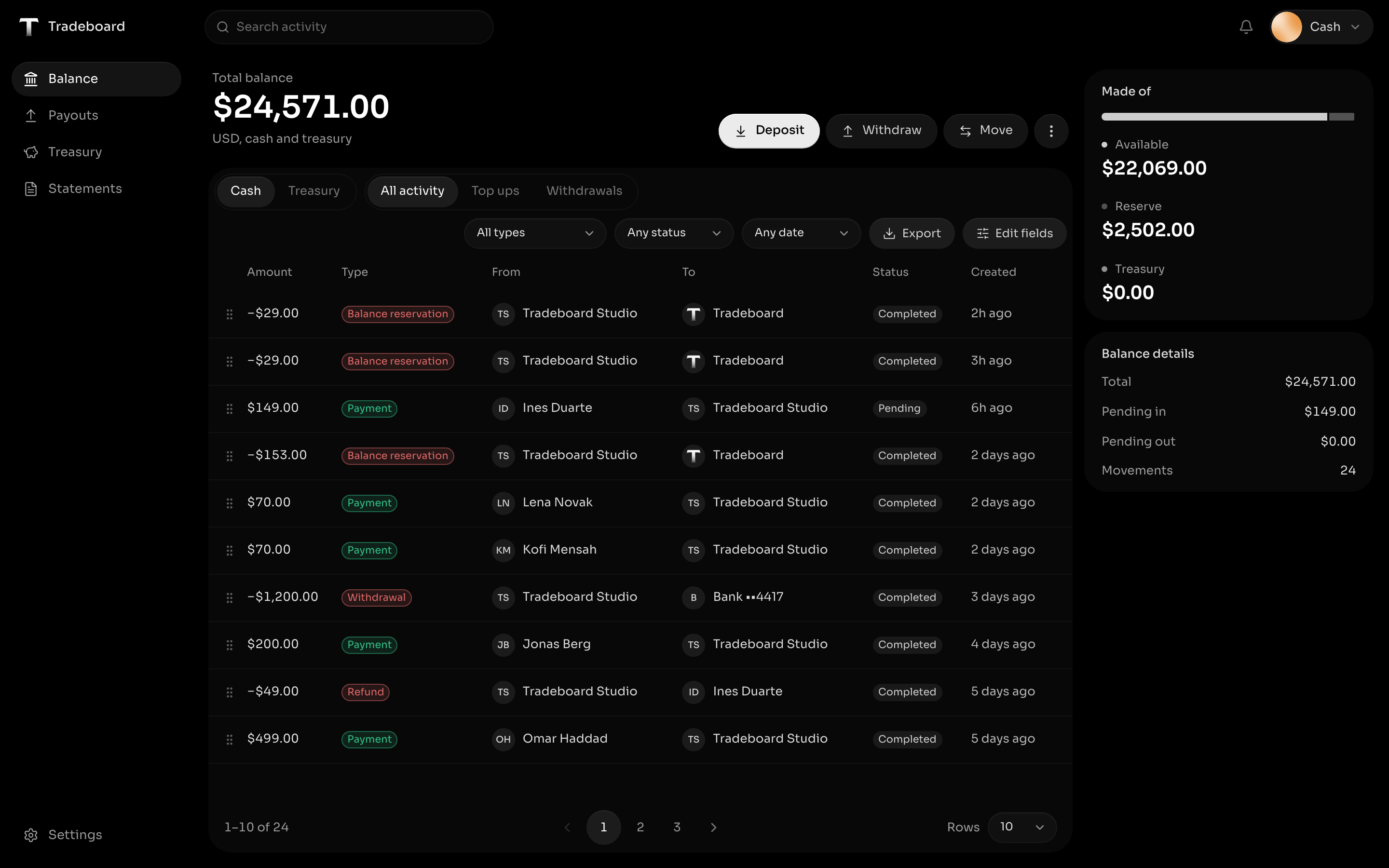Image resolution: width=1389 pixels, height=868 pixels.
Task: Click drag handle on the Refund row
Action: (x=230, y=692)
